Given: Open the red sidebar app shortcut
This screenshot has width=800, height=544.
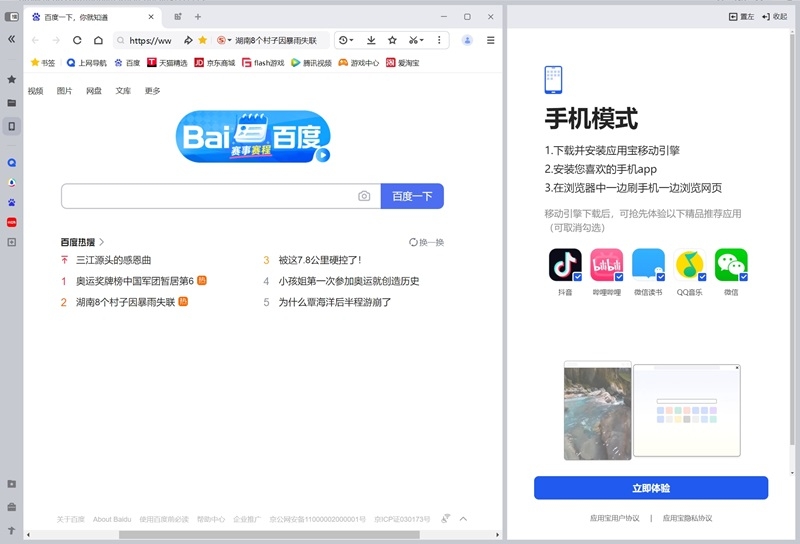Looking at the screenshot, I should (x=12, y=222).
